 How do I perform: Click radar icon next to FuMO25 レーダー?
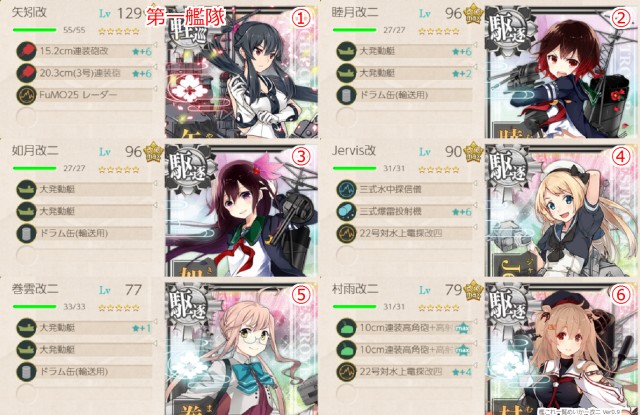(27, 95)
